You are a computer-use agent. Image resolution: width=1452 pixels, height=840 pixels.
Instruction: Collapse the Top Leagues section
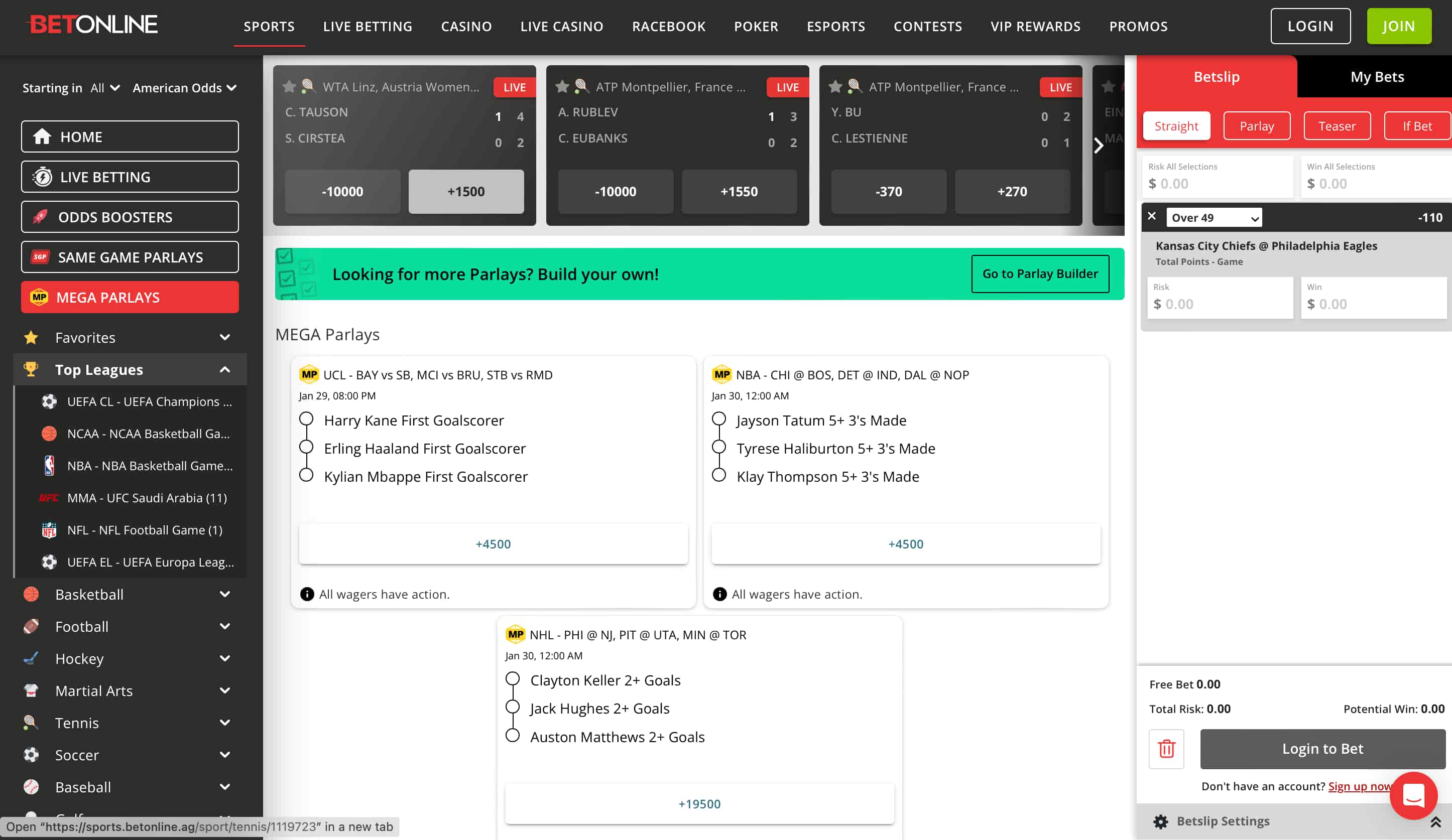225,369
